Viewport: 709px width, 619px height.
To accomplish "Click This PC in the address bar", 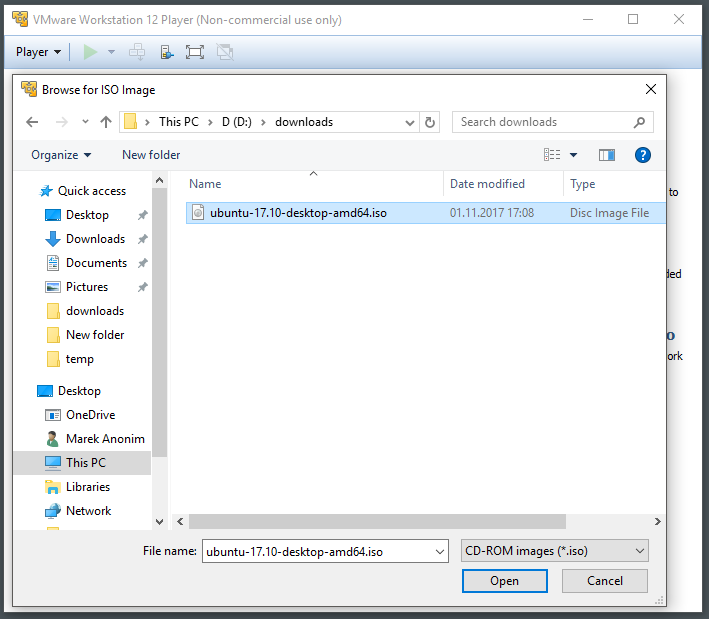I will pyautogui.click(x=179, y=122).
